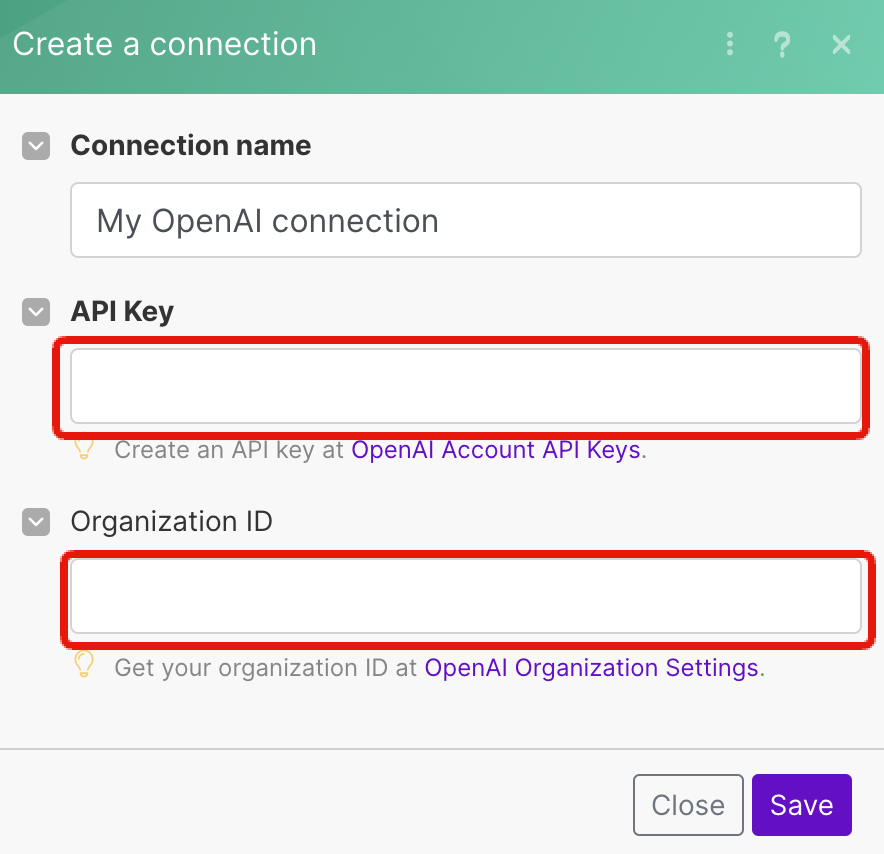The width and height of the screenshot is (884, 854).
Task: Click the Close button
Action: [x=688, y=804]
